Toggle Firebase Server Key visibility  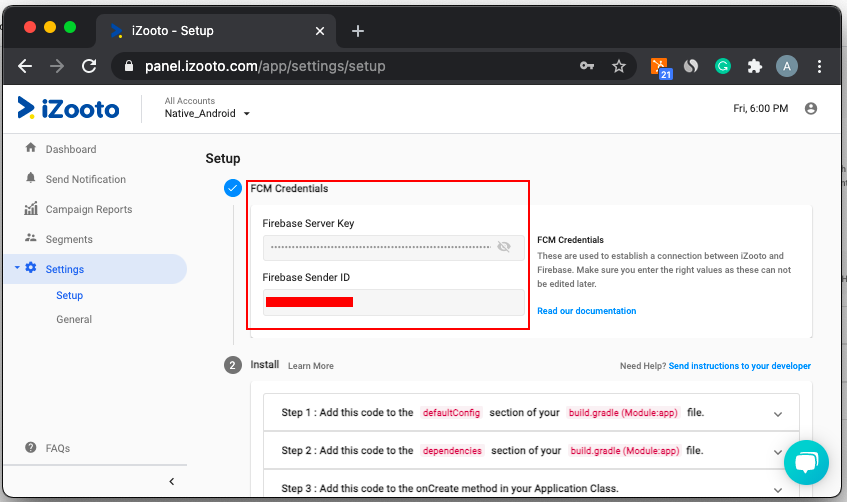pyautogui.click(x=503, y=247)
